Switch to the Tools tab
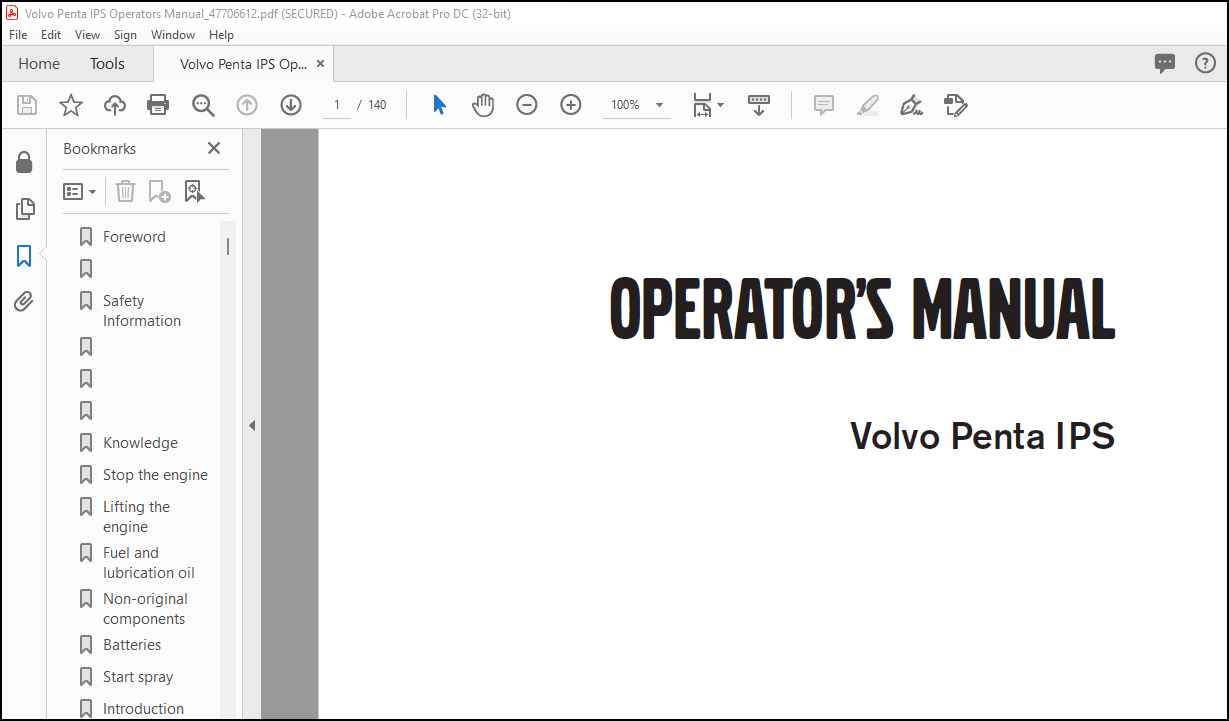Screen dimensions: 1229x721 107,63
